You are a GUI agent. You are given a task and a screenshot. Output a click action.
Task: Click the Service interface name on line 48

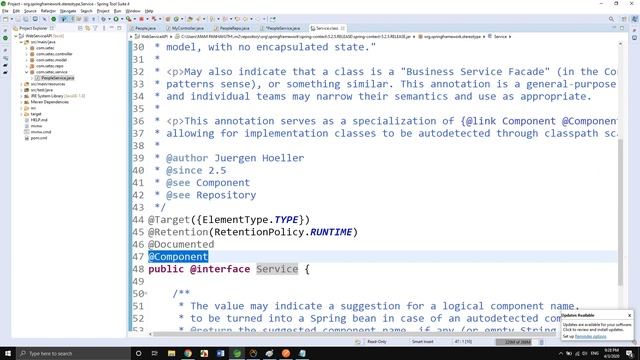coord(277,269)
